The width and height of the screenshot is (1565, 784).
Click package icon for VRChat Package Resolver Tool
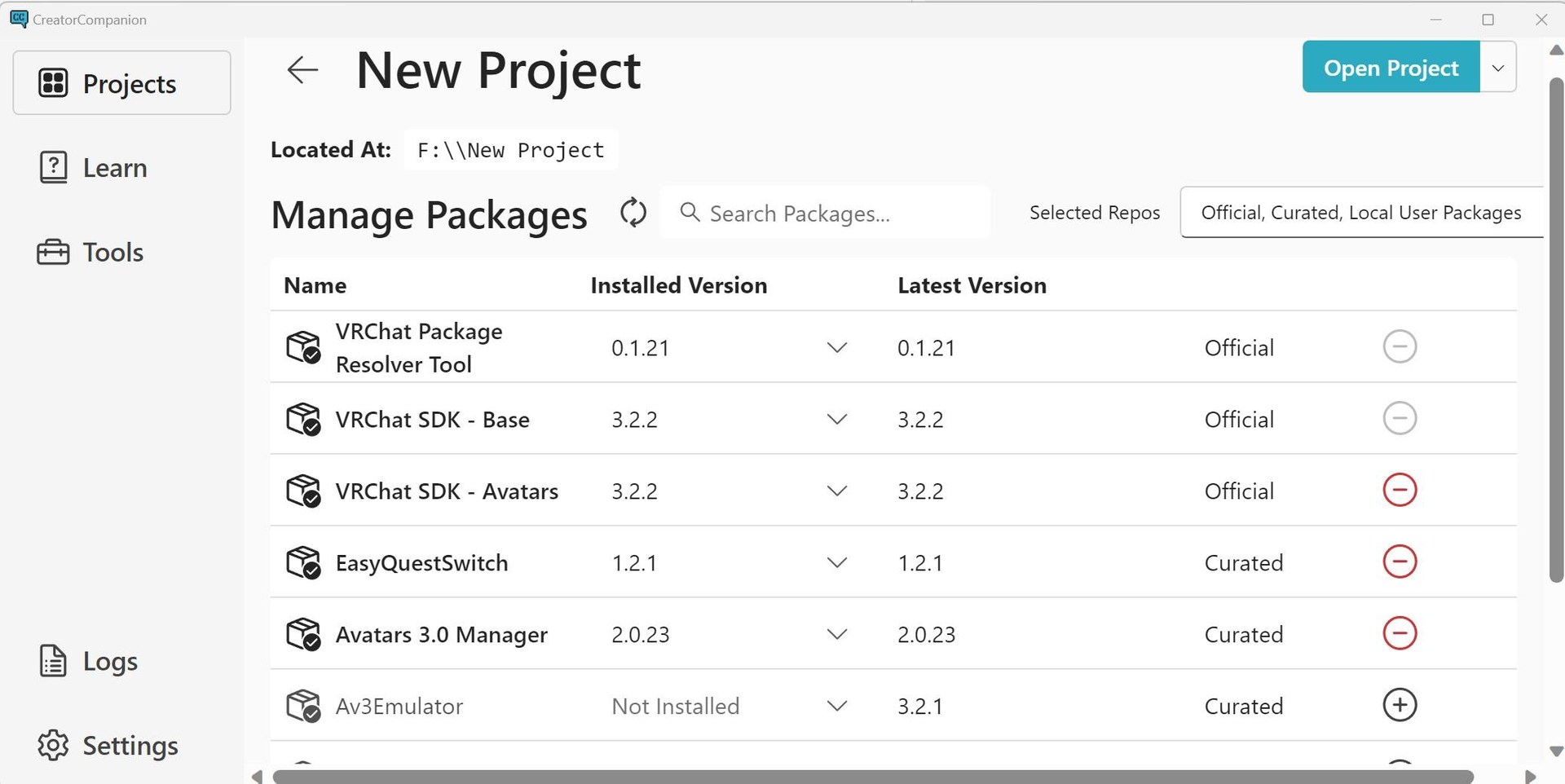pos(303,347)
